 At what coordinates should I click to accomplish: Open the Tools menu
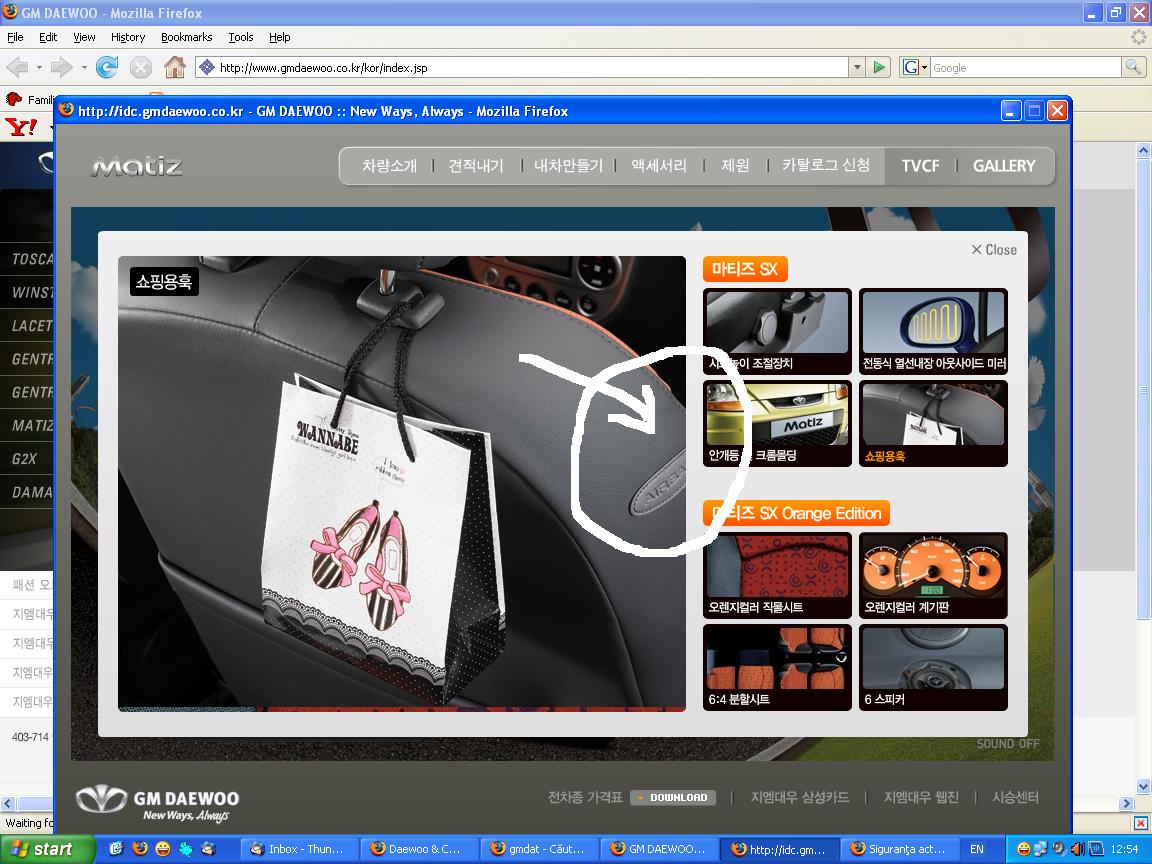240,37
